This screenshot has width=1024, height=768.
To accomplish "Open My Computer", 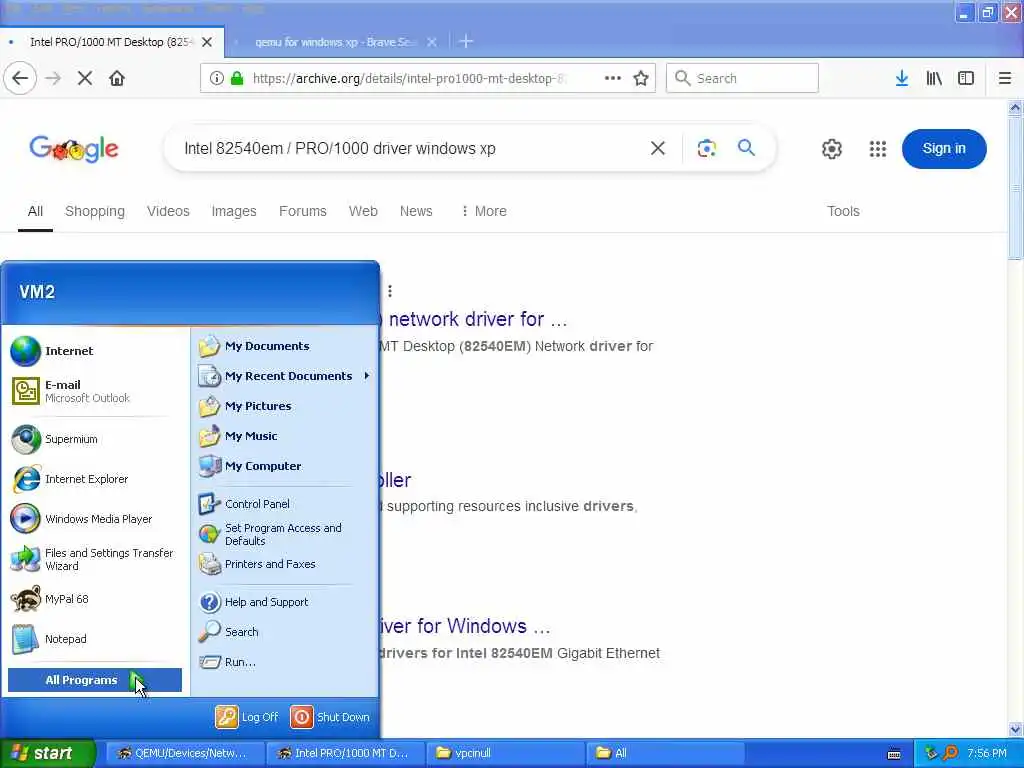I will (284, 466).
